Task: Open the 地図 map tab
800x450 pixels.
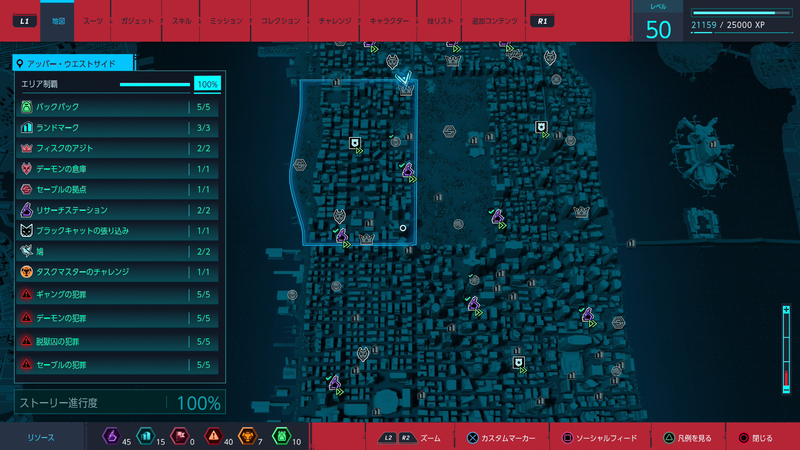Action: point(58,21)
